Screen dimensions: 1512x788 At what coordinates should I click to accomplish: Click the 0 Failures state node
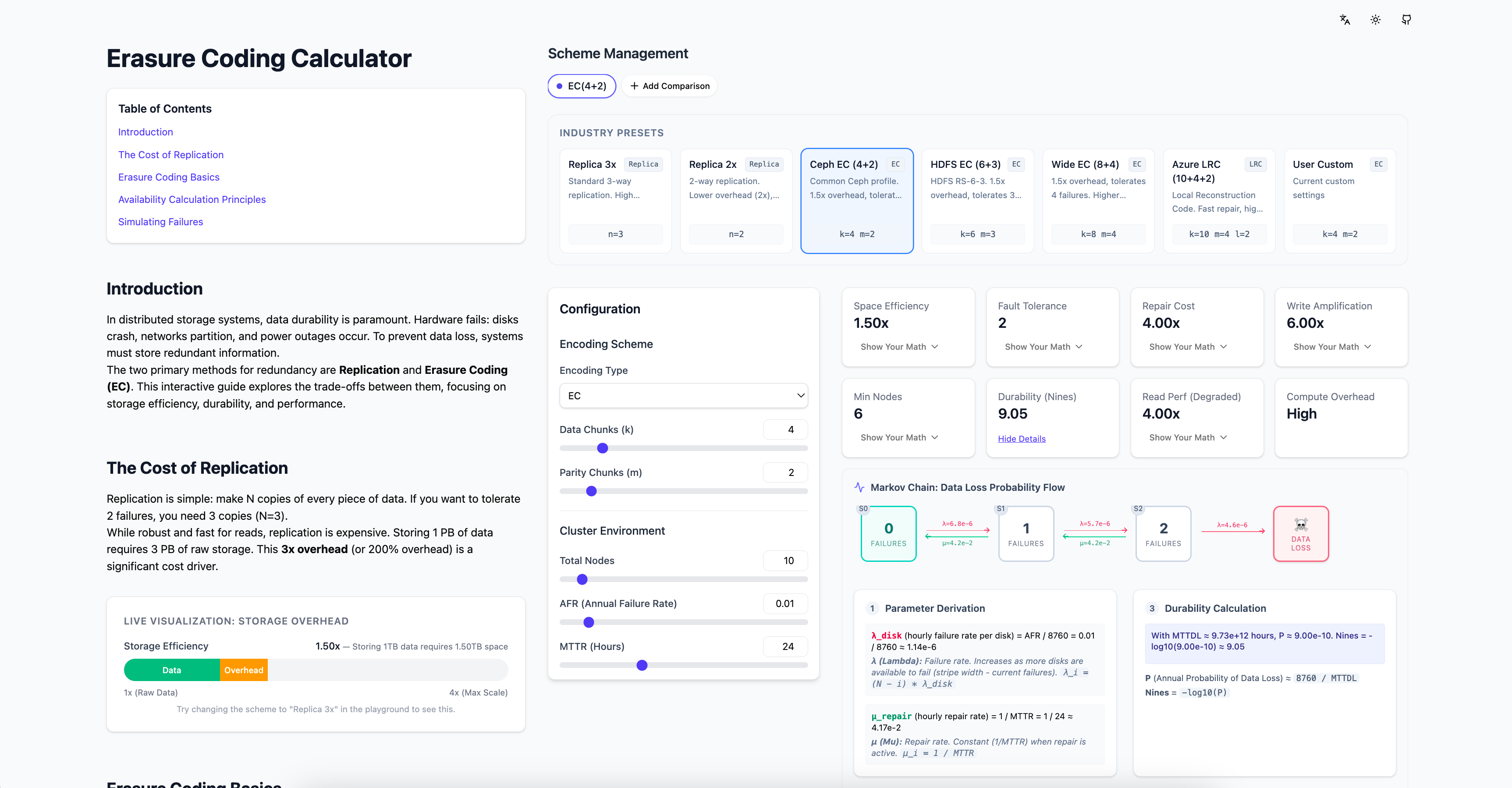[888, 533]
